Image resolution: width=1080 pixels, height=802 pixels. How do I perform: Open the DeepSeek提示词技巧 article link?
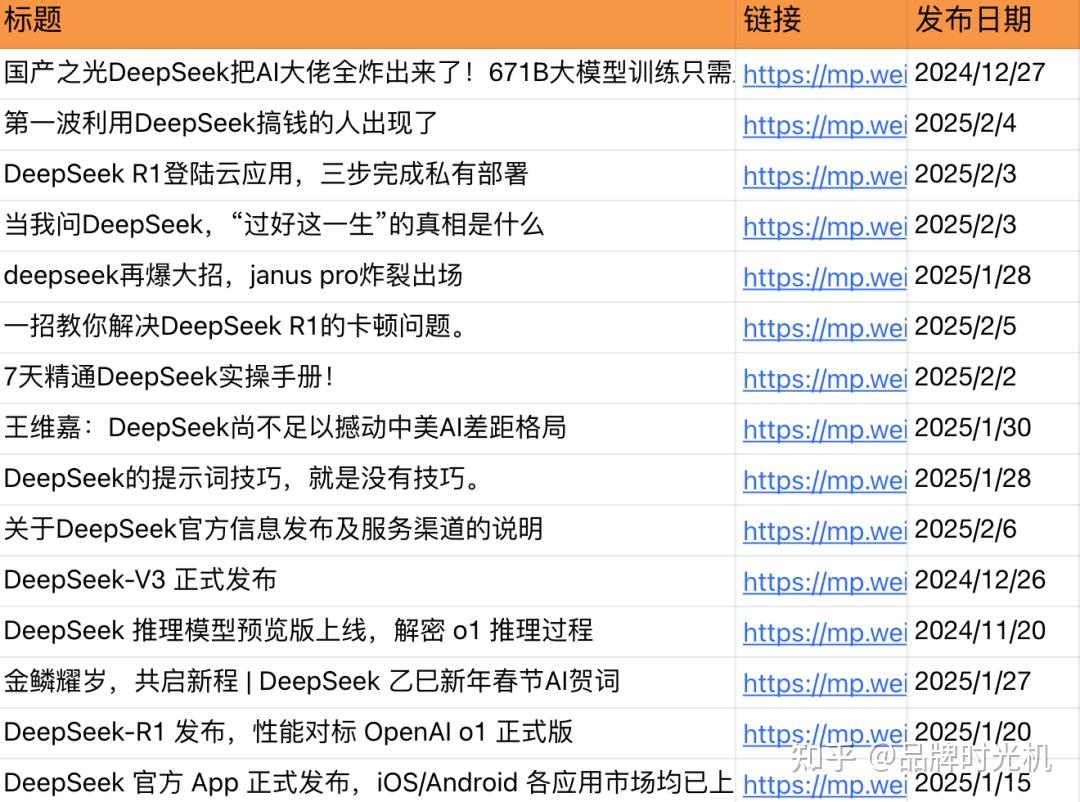click(x=823, y=480)
